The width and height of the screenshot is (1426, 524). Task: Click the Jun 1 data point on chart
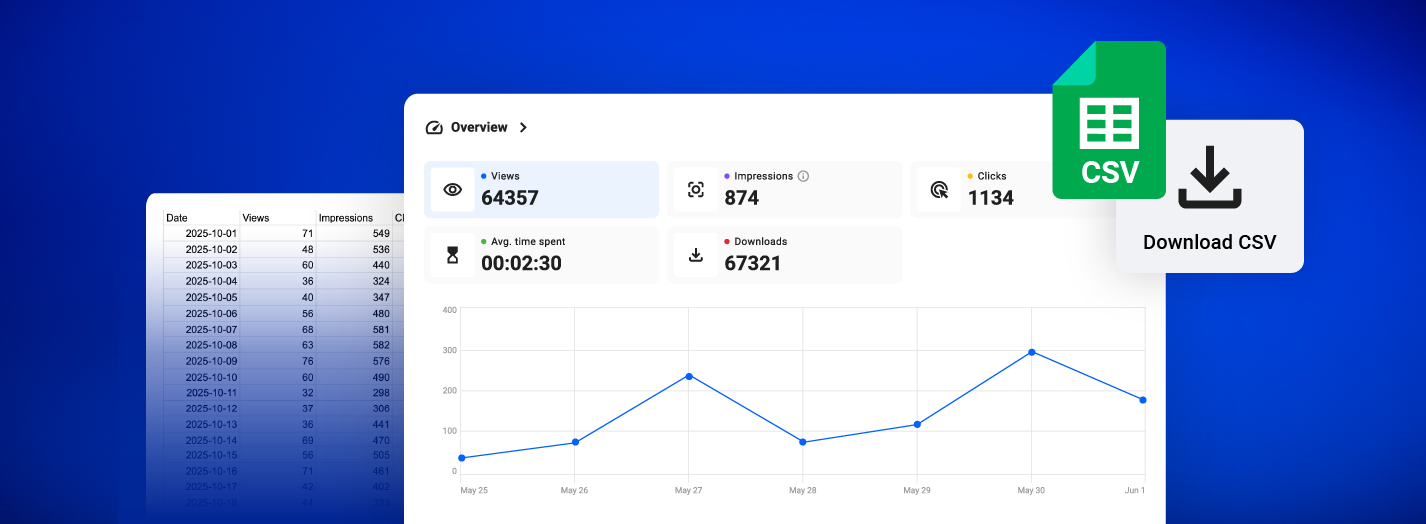click(x=1143, y=400)
